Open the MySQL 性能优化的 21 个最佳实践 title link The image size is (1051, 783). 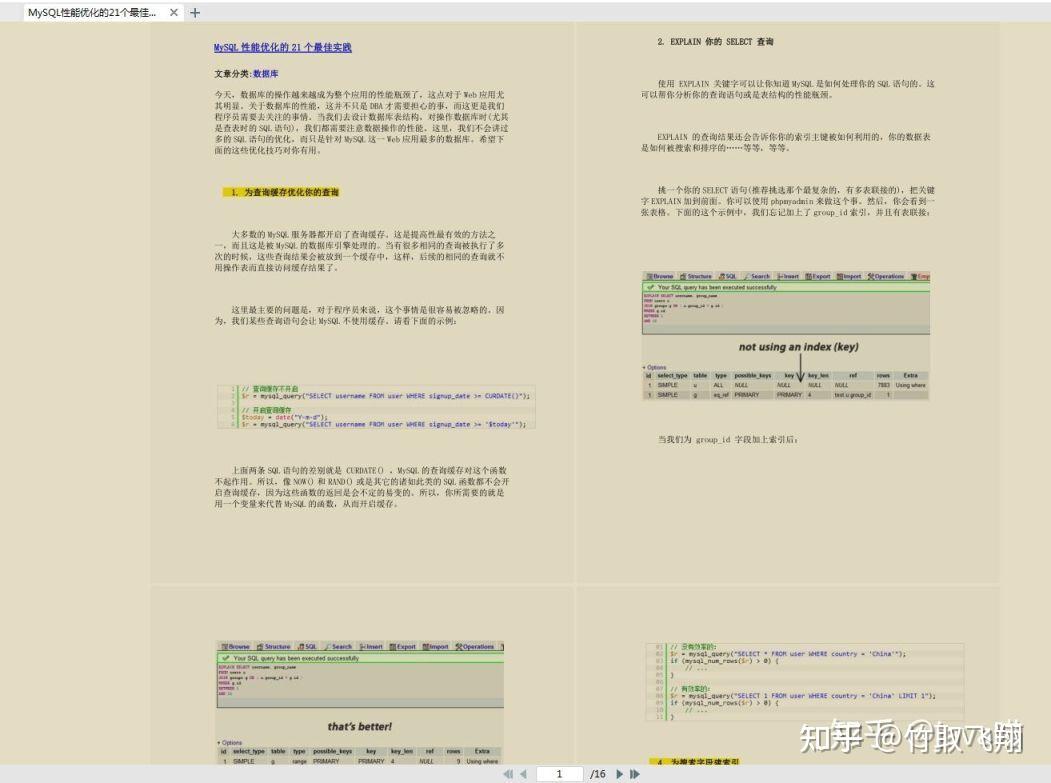280,45
